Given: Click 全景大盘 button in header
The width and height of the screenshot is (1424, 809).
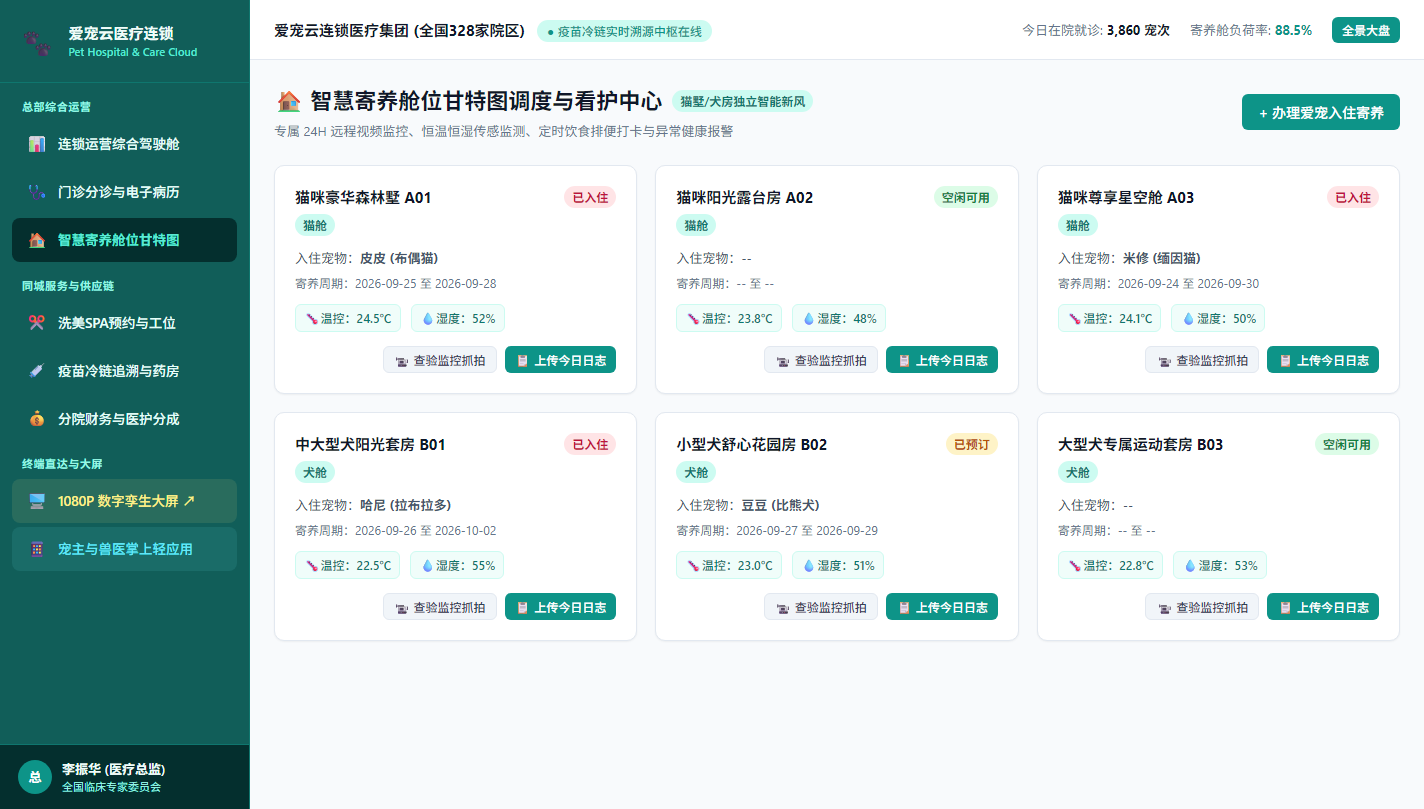Looking at the screenshot, I should click(x=1365, y=30).
